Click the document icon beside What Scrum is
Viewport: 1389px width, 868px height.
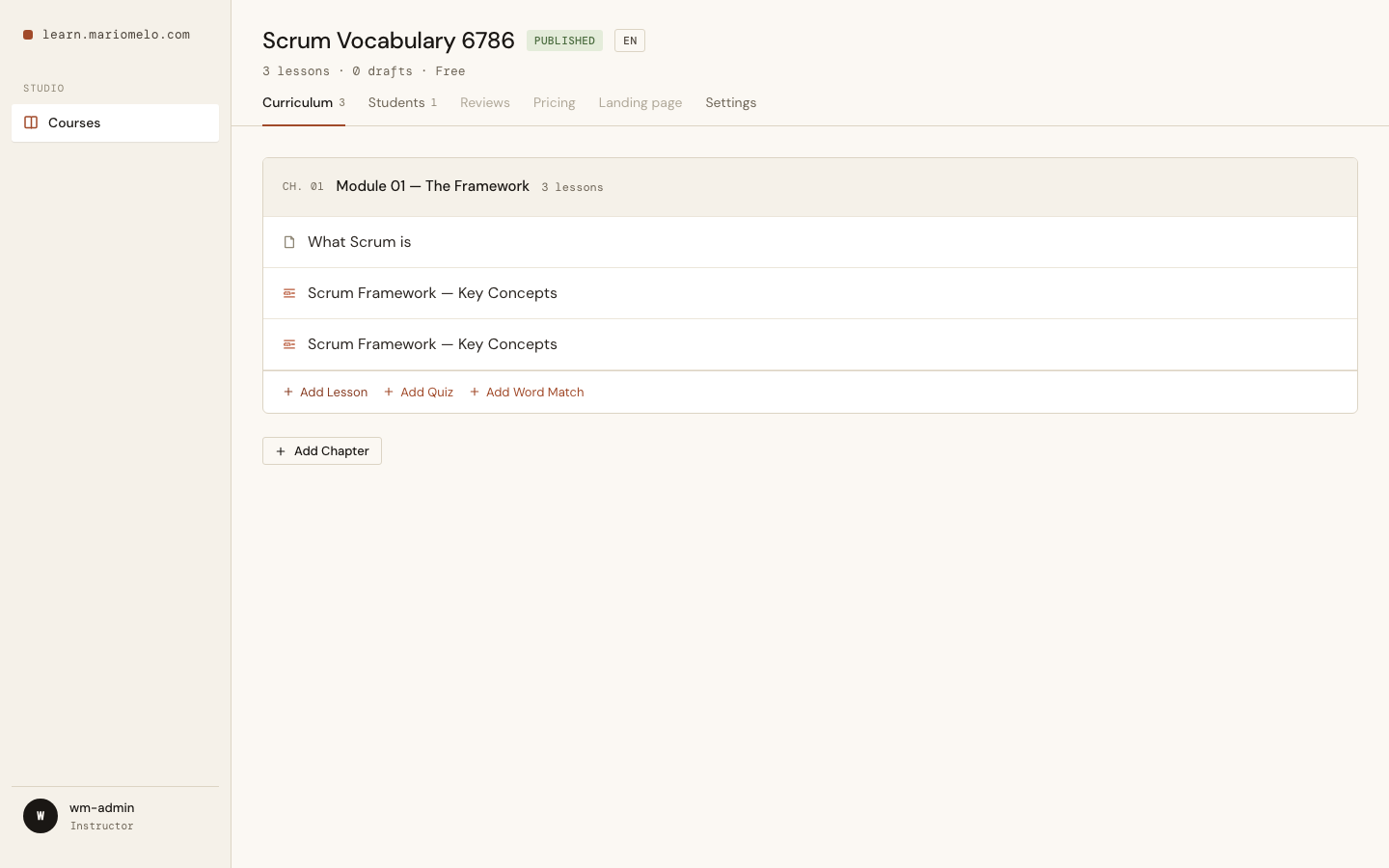(289, 242)
